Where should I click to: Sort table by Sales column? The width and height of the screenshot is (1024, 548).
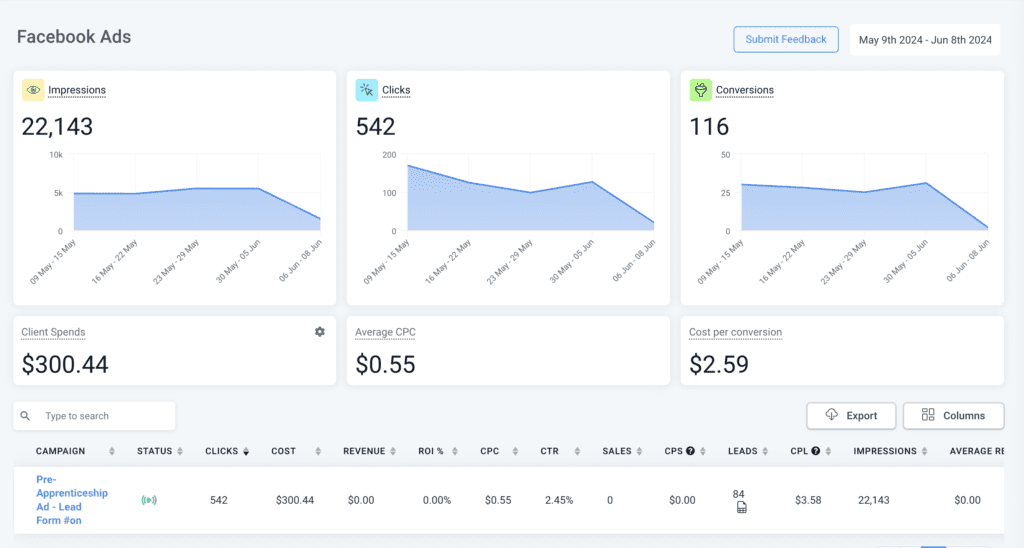coord(639,451)
